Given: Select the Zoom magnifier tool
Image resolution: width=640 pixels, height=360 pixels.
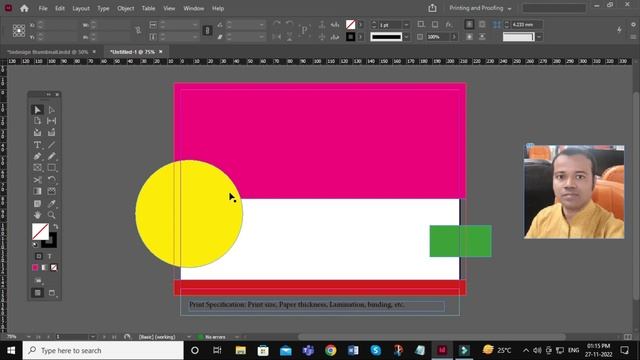Looking at the screenshot, I should (51, 215).
